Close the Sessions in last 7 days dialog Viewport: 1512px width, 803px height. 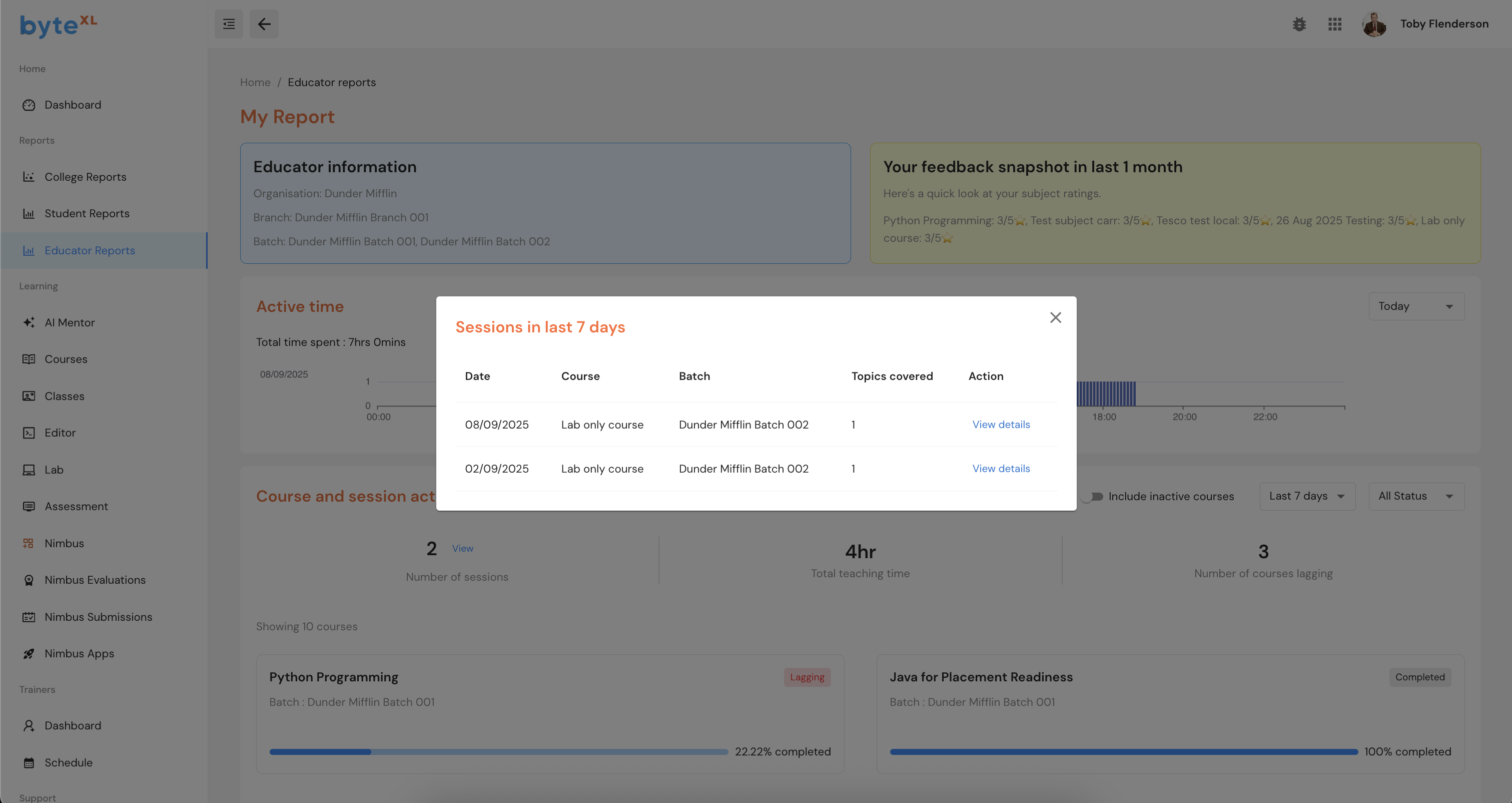tap(1055, 318)
